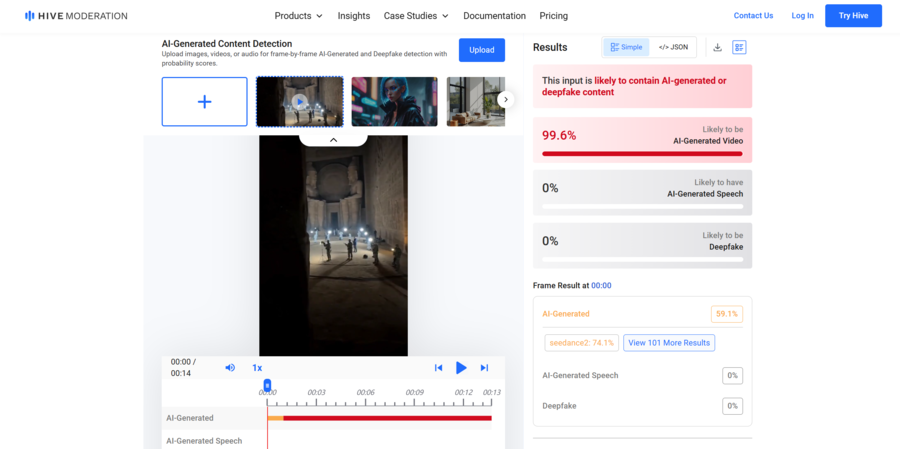Screen dimensions: 900x449
Task: Add new media with plus tile
Action: point(204,102)
